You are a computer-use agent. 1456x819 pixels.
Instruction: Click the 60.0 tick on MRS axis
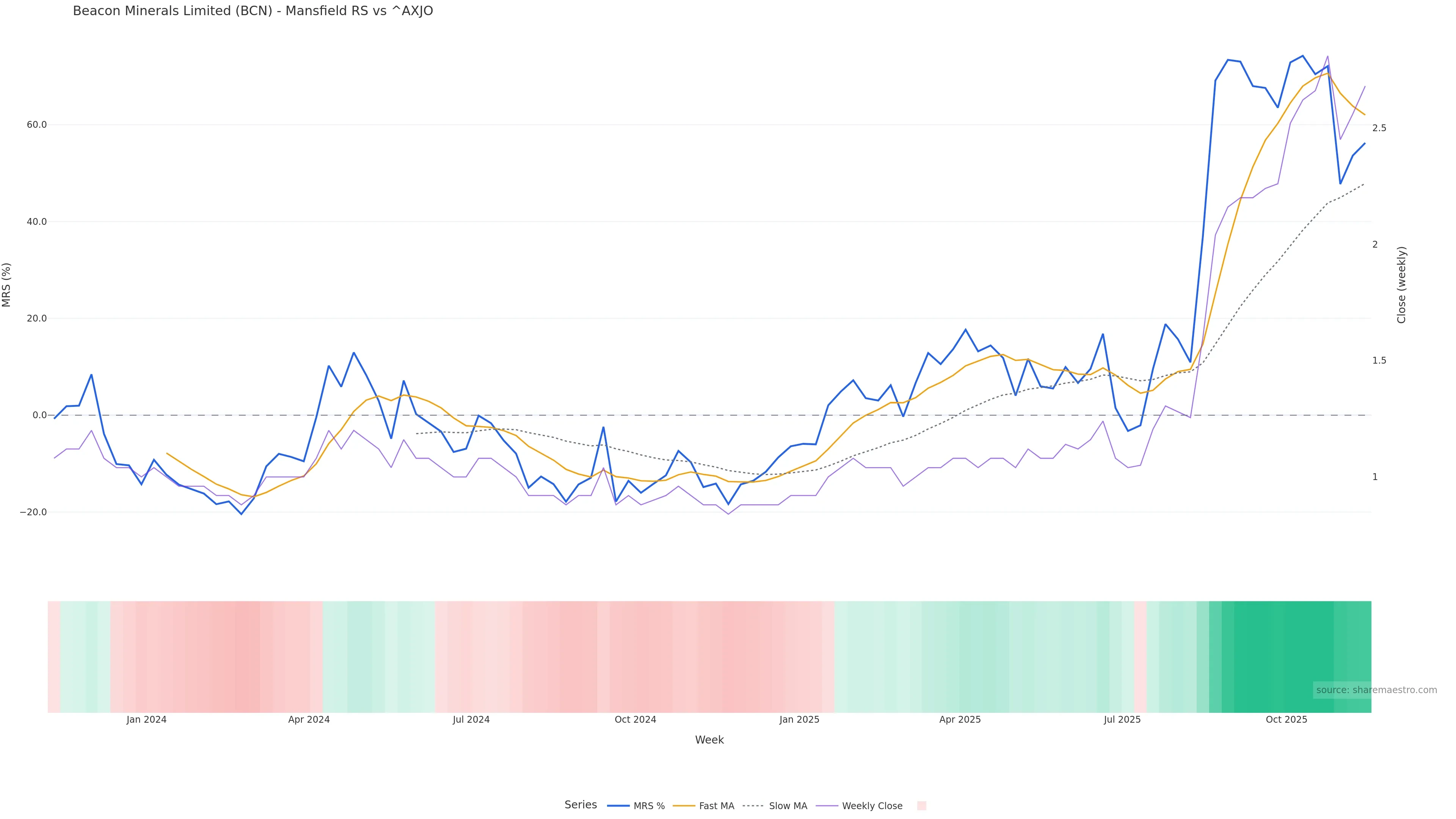point(37,124)
